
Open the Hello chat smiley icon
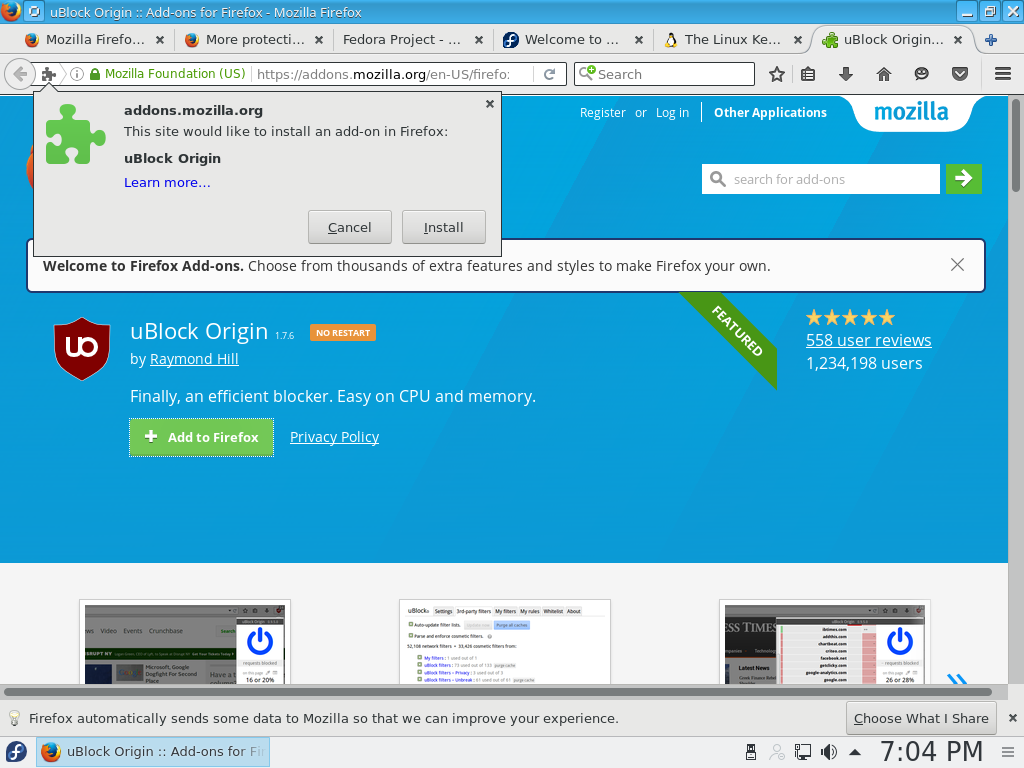click(x=921, y=74)
